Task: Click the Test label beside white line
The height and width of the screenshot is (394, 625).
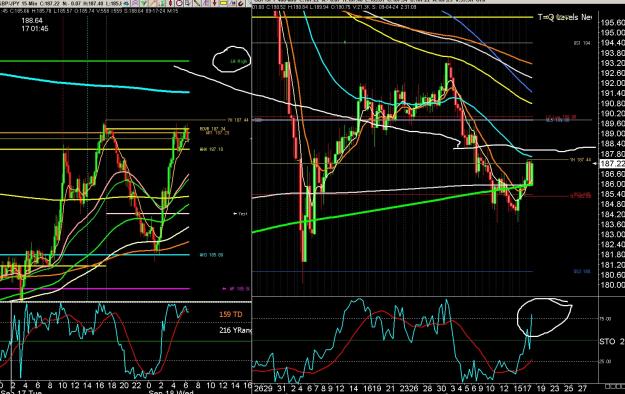Action: click(x=241, y=214)
